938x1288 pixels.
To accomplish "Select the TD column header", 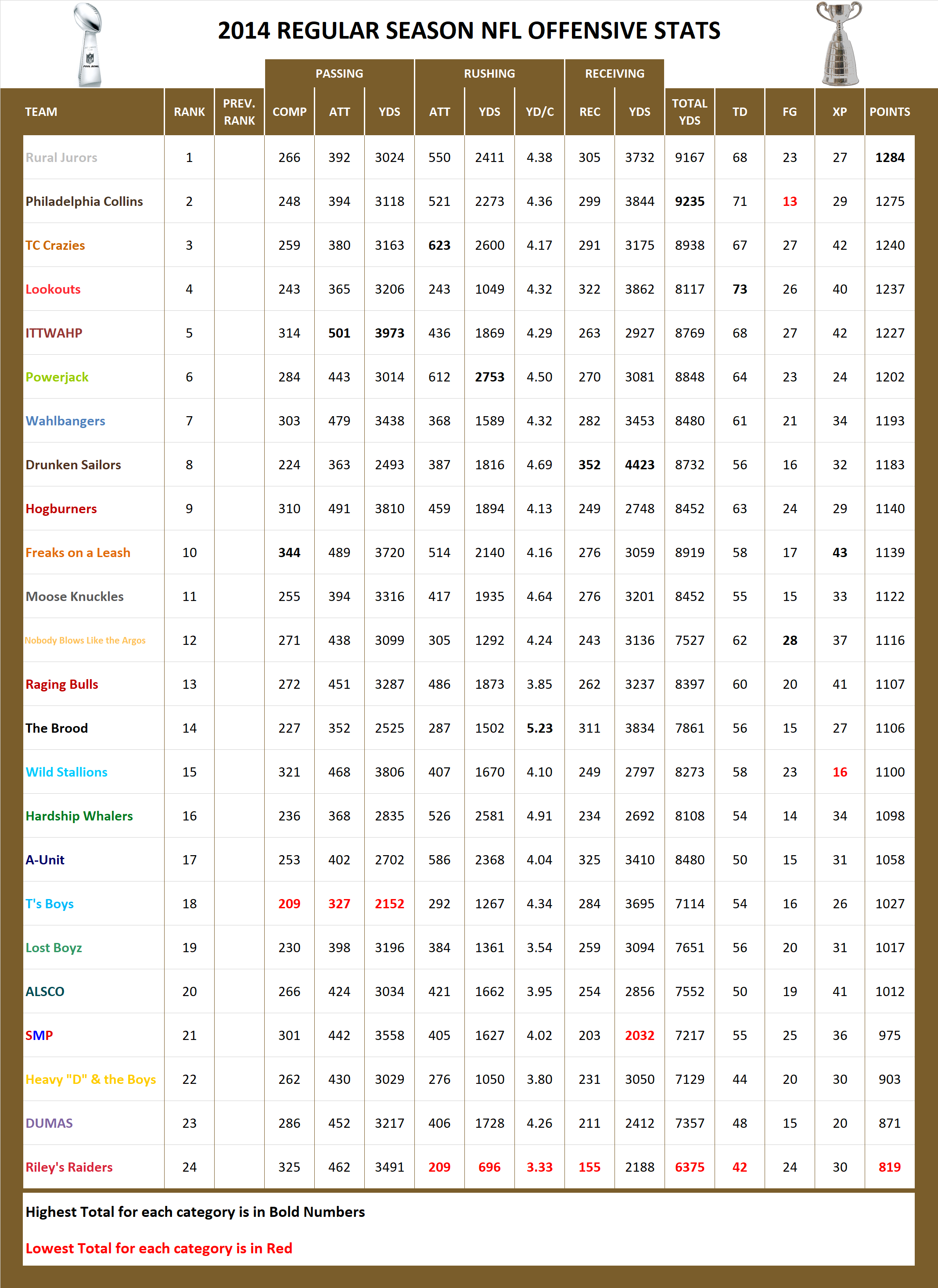I will (x=739, y=112).
